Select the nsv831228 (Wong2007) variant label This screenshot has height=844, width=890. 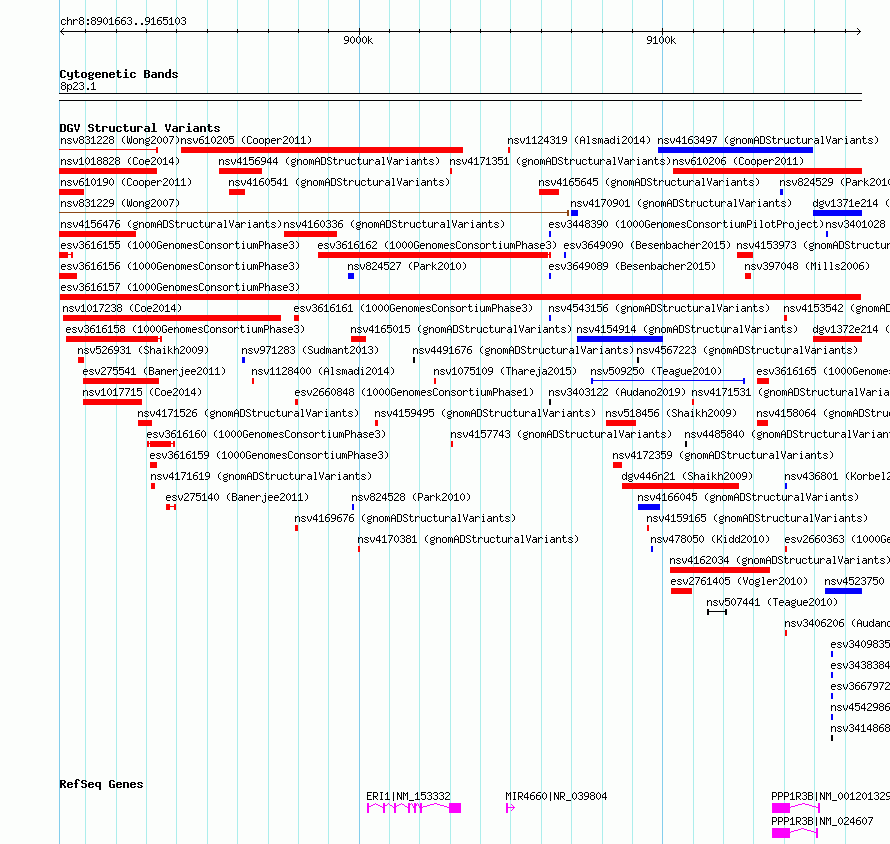pyautogui.click(x=120, y=140)
